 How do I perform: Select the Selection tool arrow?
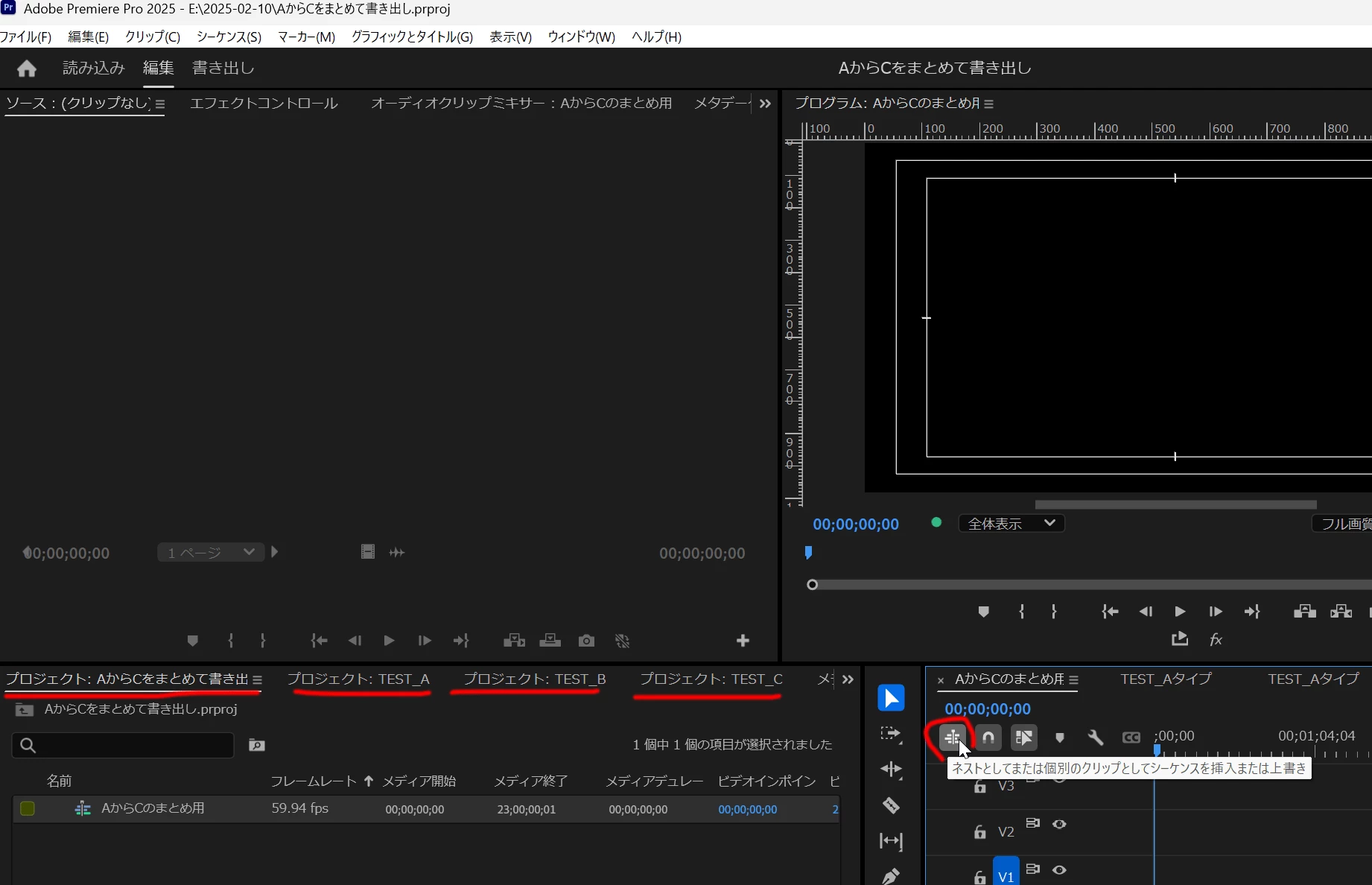[x=891, y=698]
